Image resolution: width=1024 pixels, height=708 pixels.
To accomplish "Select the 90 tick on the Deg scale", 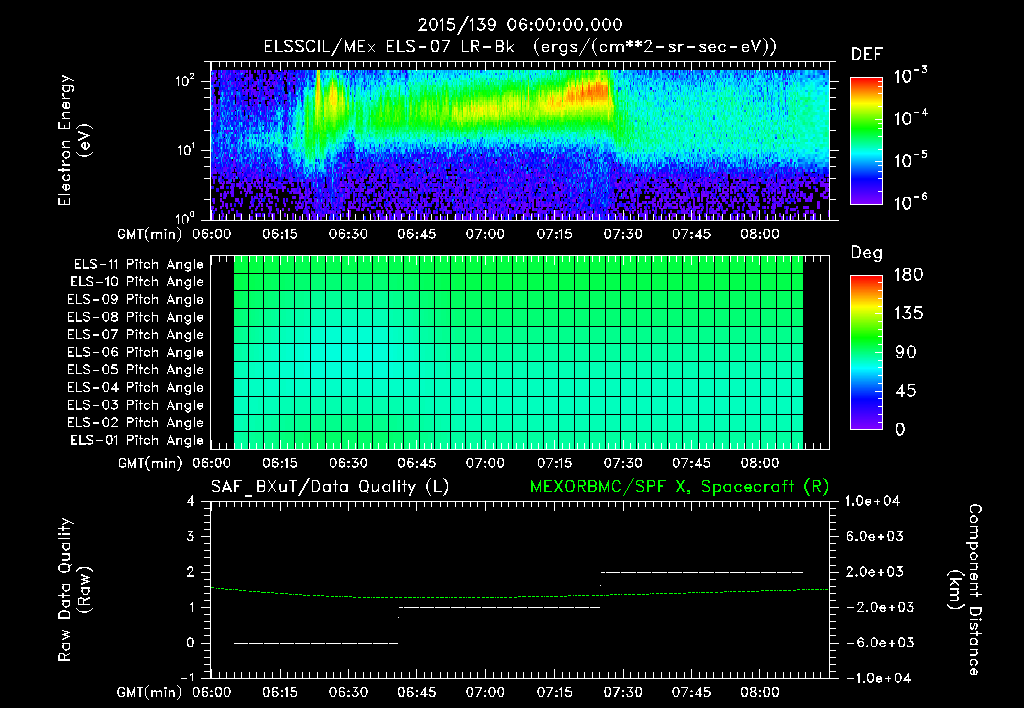I will click(x=906, y=353).
